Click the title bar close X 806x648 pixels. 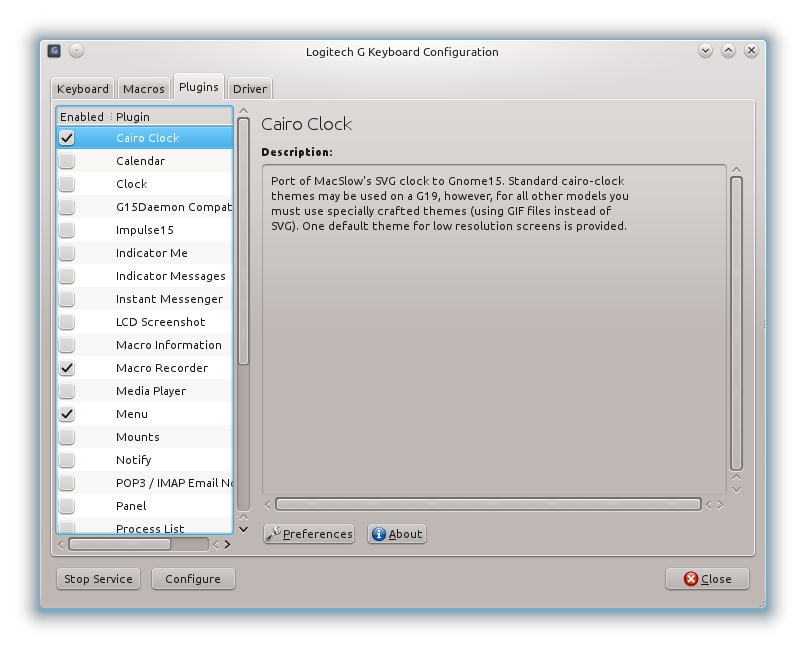[751, 51]
